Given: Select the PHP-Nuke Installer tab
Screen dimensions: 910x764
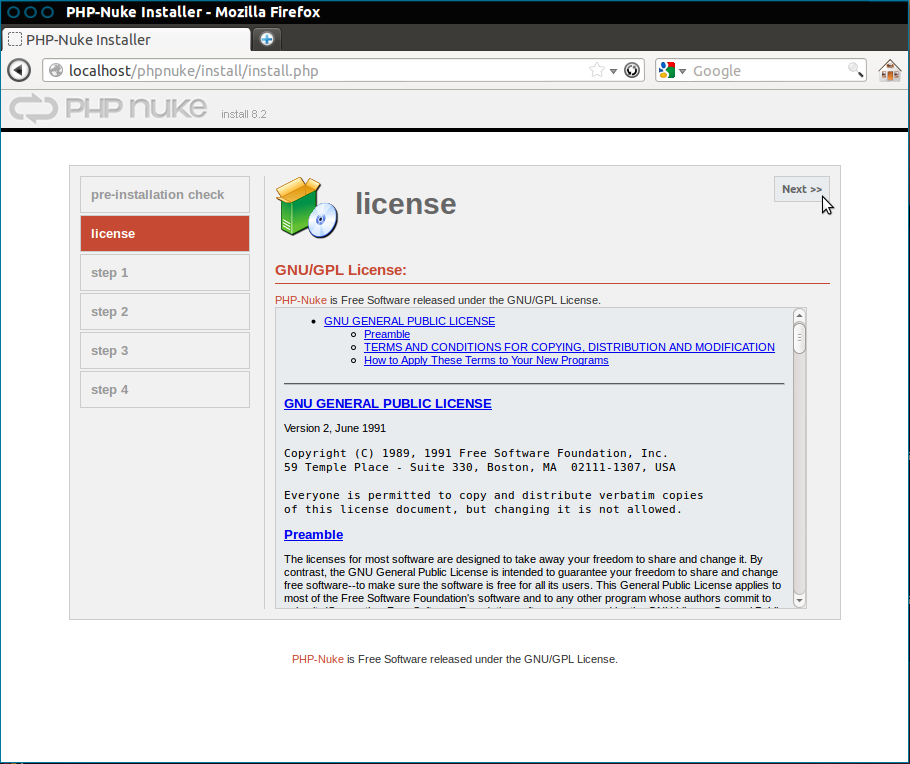Looking at the screenshot, I should point(126,39).
